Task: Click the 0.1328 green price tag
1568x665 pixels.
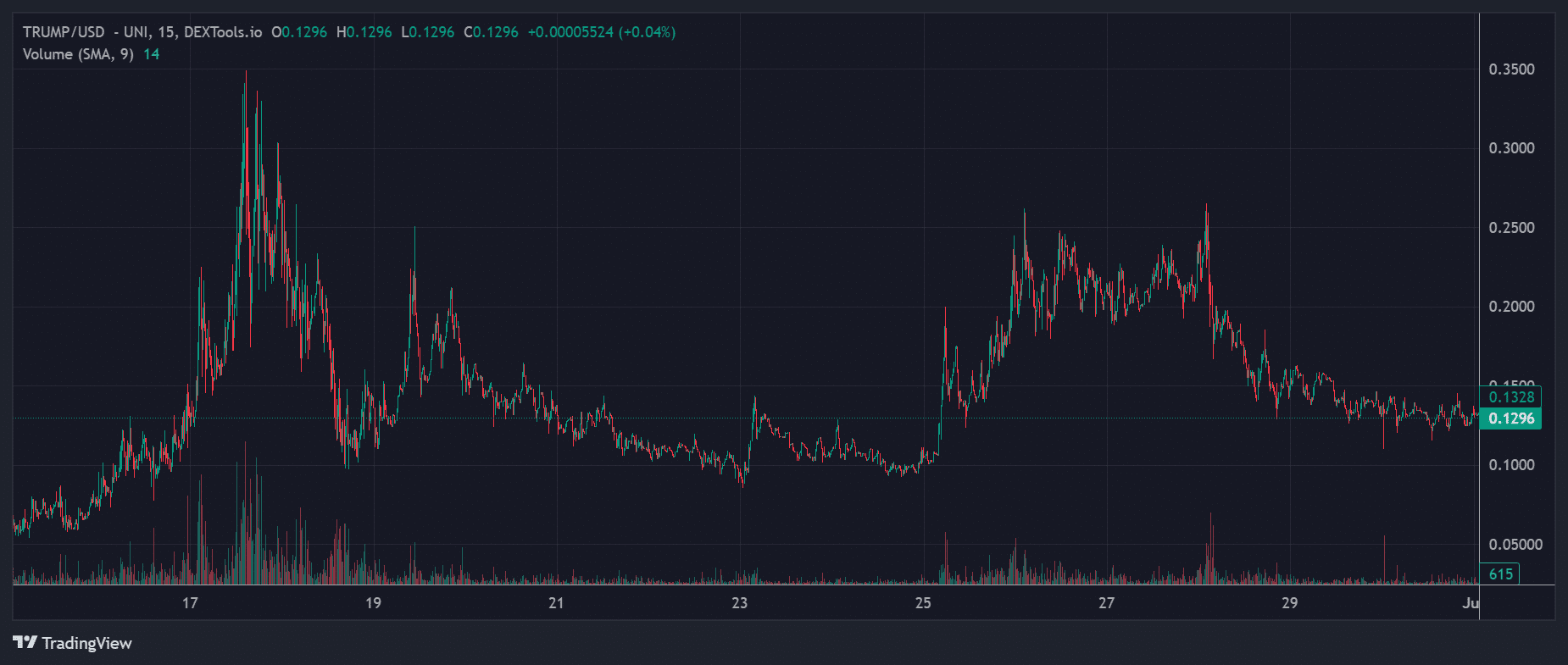Action: pos(1510,396)
